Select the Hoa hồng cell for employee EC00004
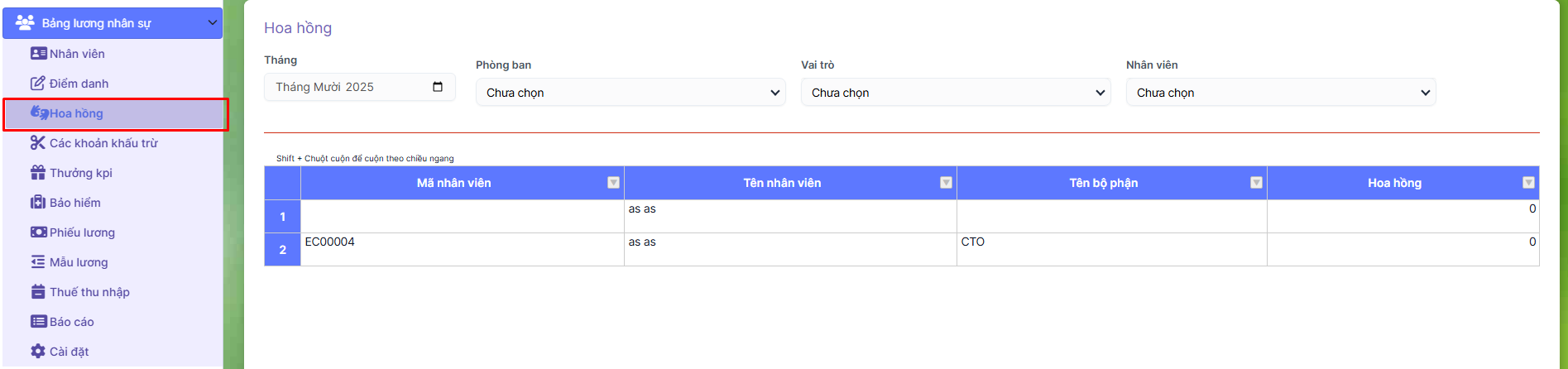This screenshot has width=1568, height=369. pos(1403,249)
